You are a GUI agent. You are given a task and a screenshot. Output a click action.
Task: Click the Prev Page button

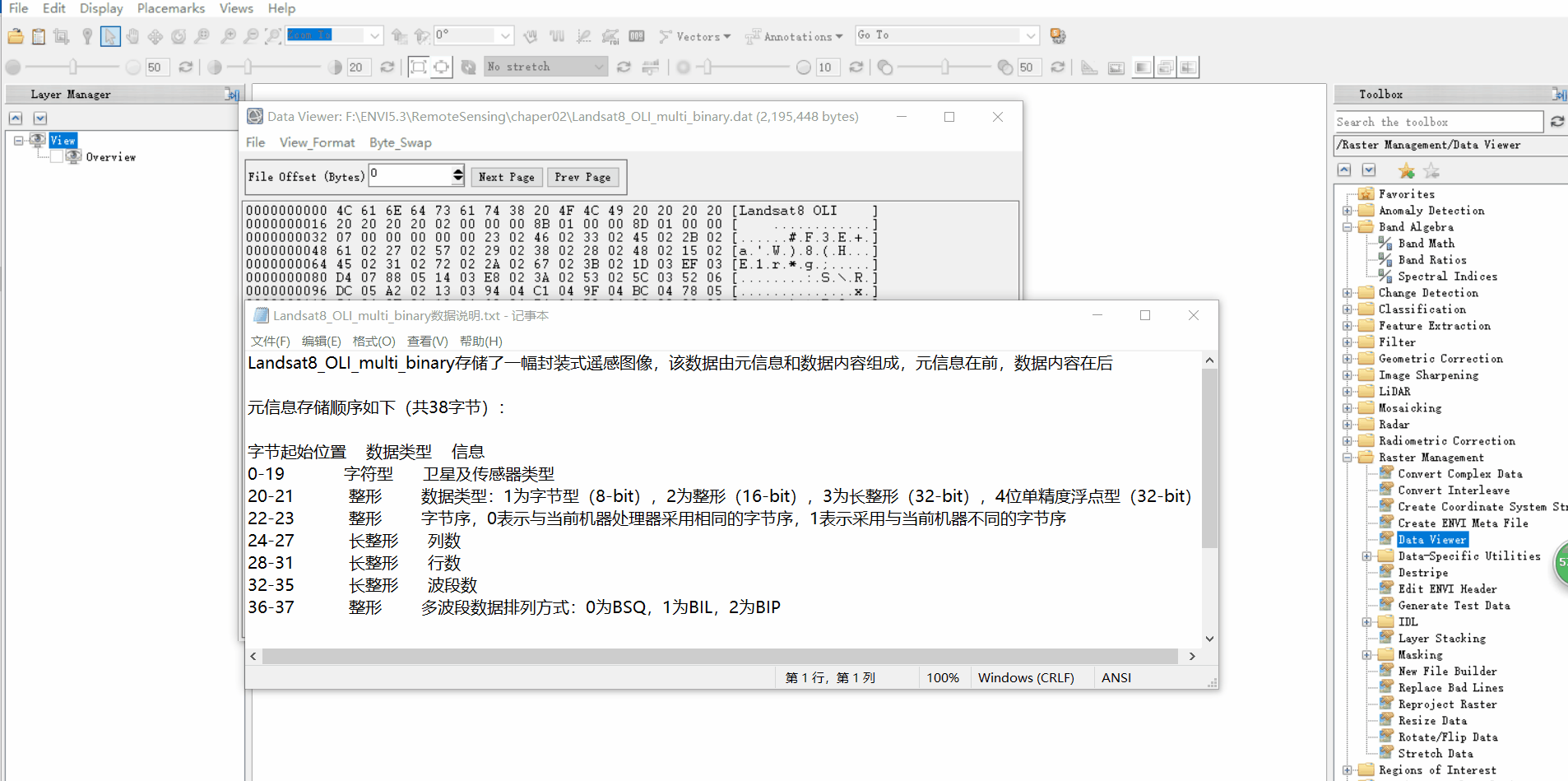point(582,177)
